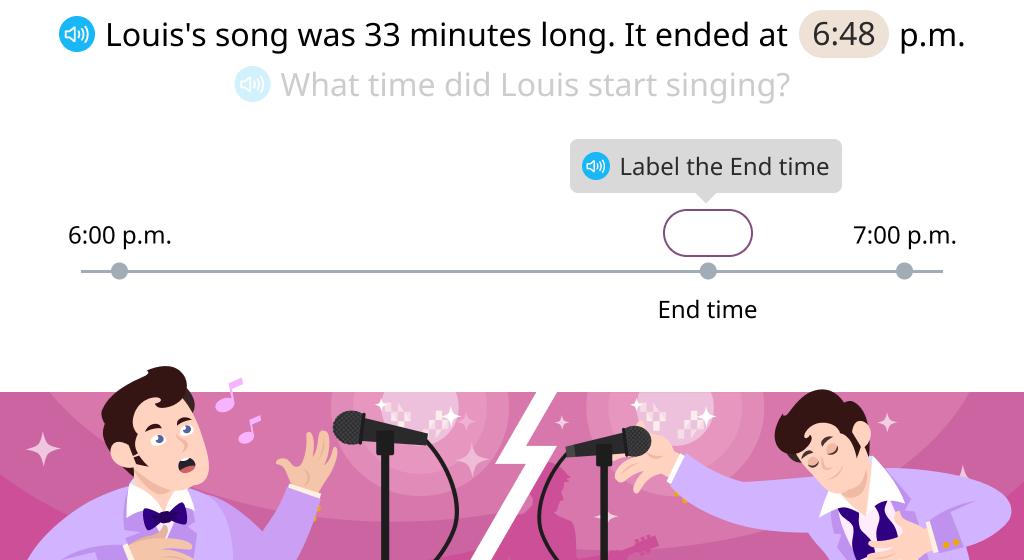This screenshot has height=560, width=1024.
Task: Click the 7:00 p.m. label
Action: 904,235
